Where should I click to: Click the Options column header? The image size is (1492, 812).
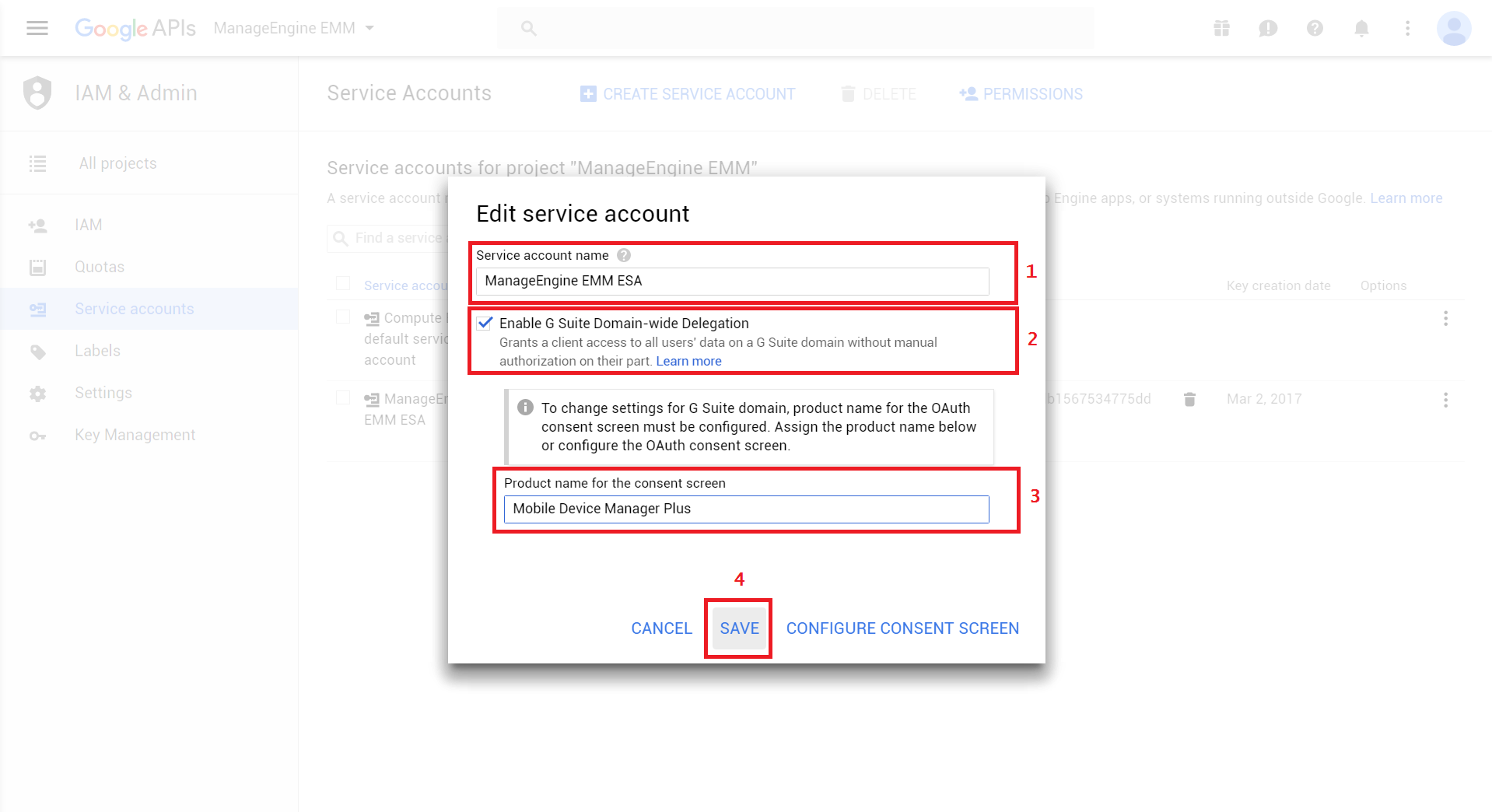[x=1383, y=285]
